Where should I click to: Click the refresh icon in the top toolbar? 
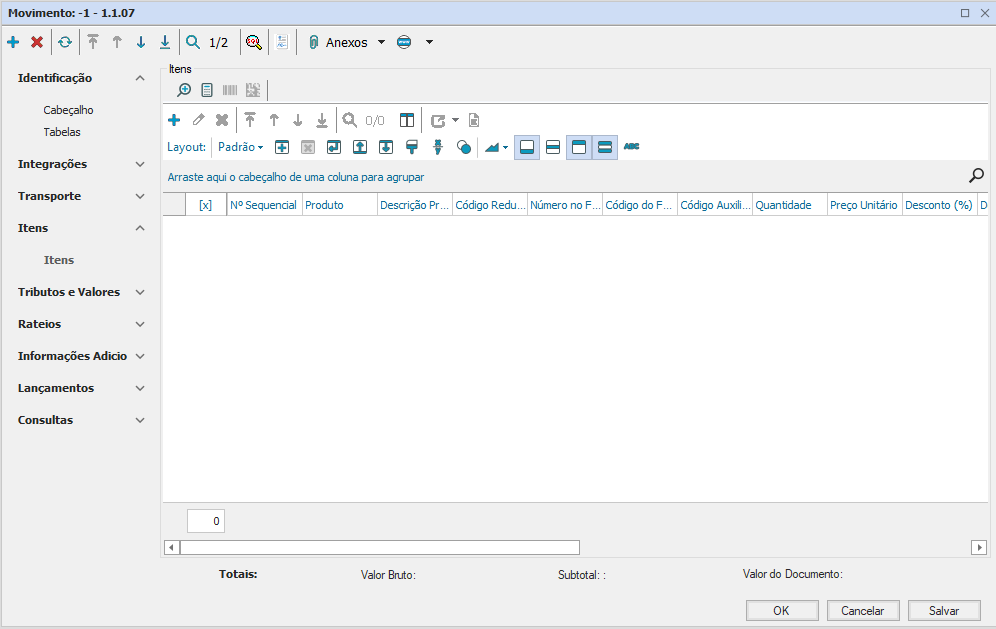click(65, 42)
